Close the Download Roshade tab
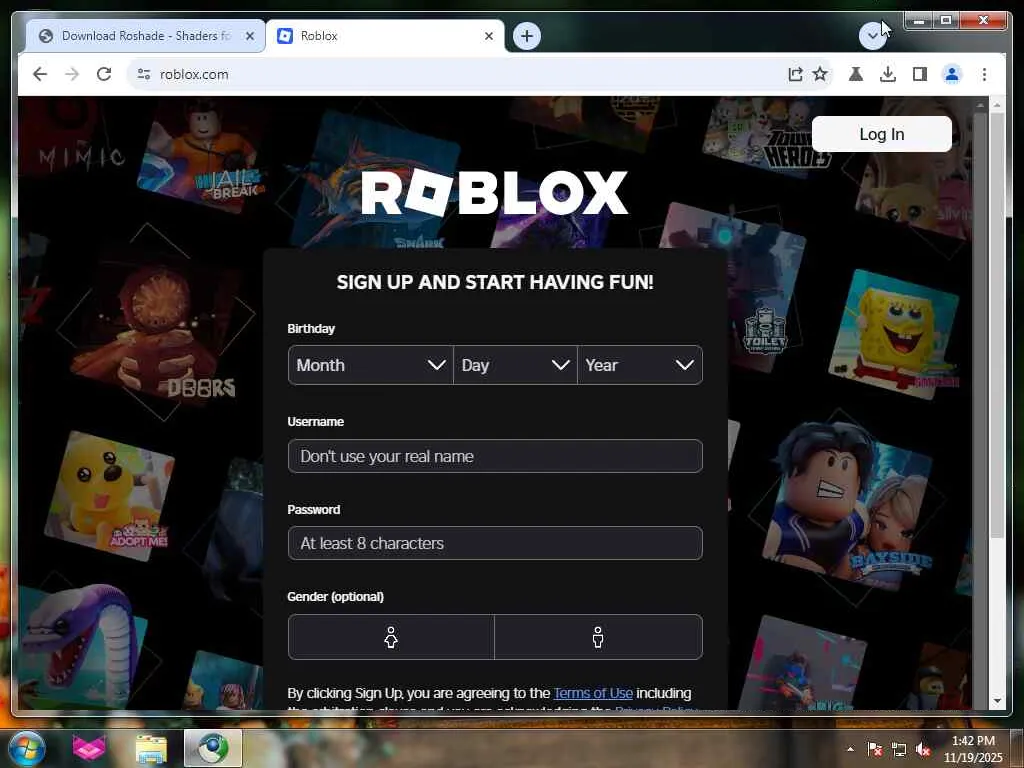1024x768 pixels. coord(249,36)
